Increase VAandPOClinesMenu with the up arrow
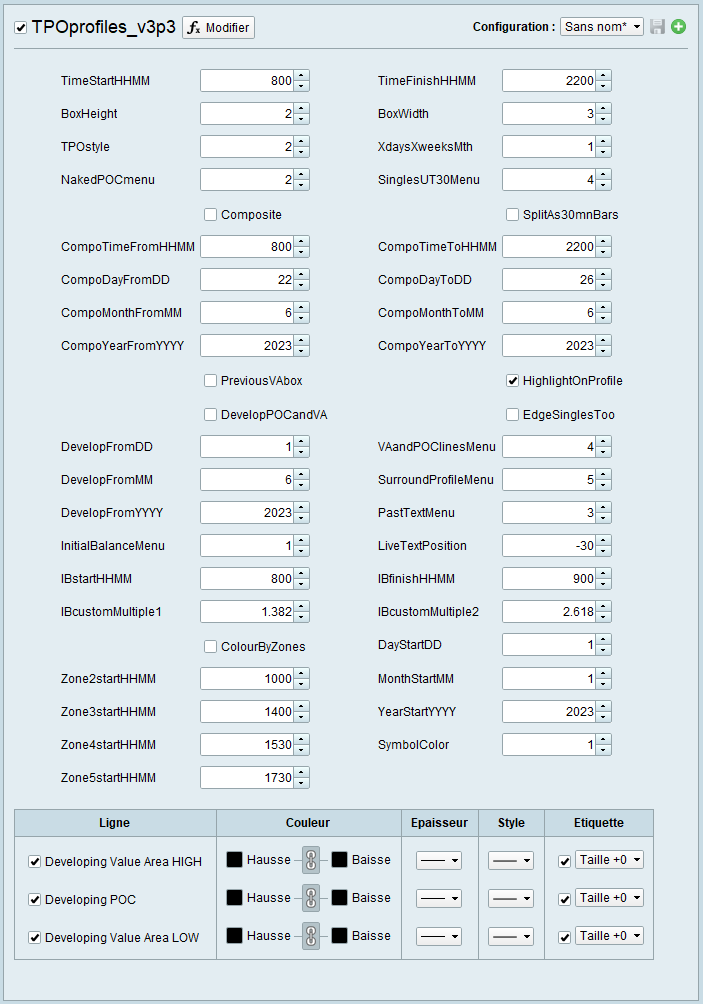The image size is (703, 1004). click(604, 442)
